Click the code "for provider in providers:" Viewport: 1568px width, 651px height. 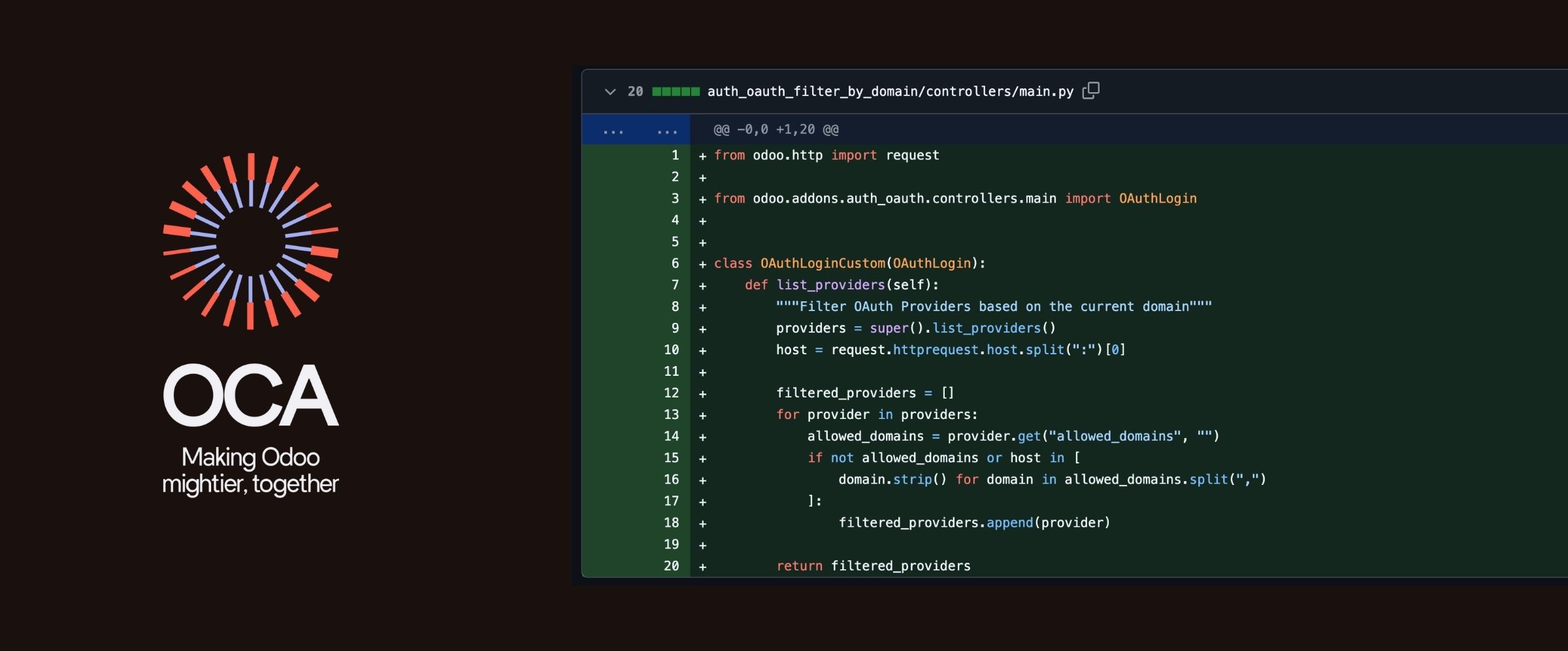tap(877, 414)
